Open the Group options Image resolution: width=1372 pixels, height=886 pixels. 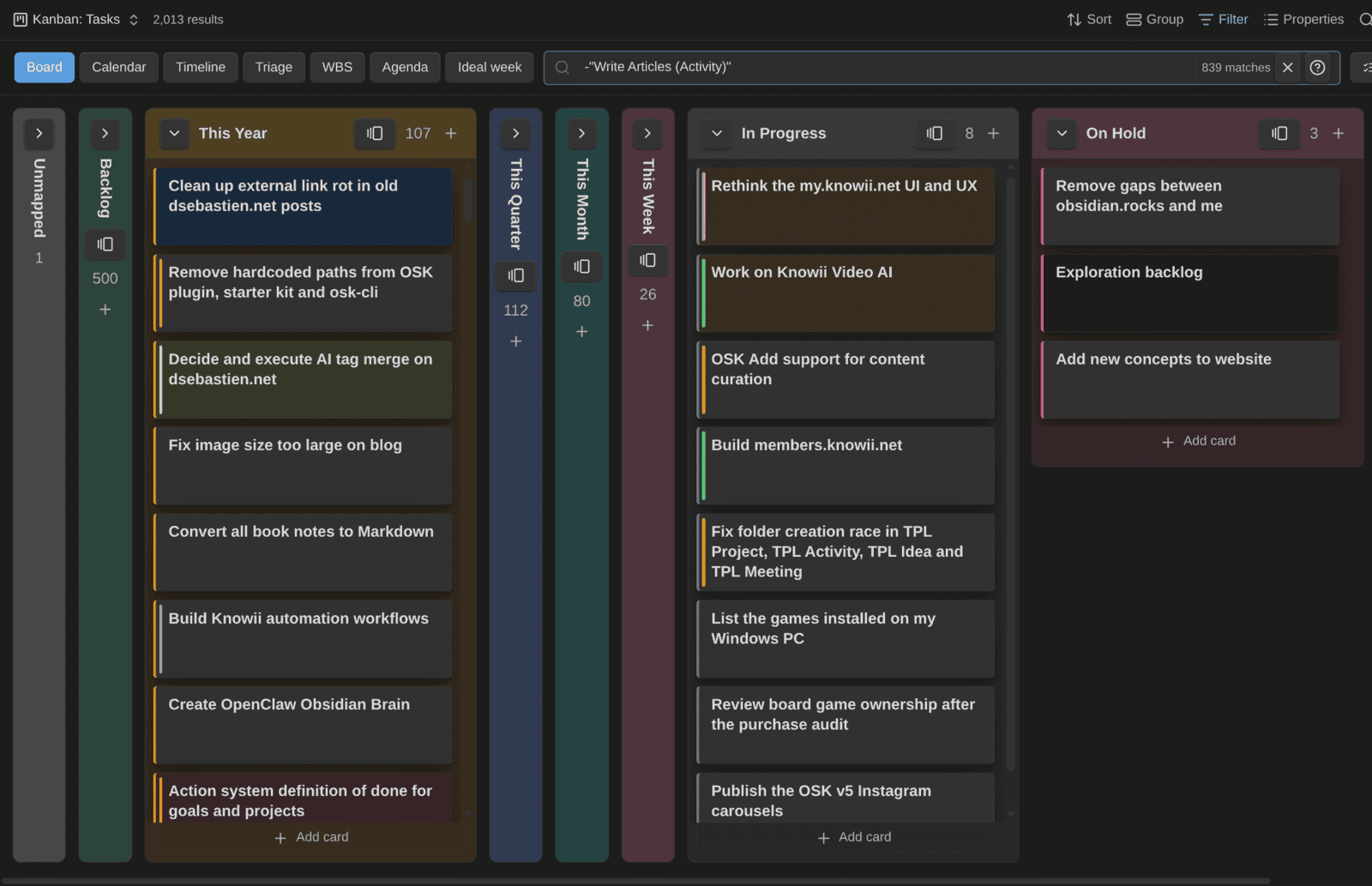point(1154,19)
